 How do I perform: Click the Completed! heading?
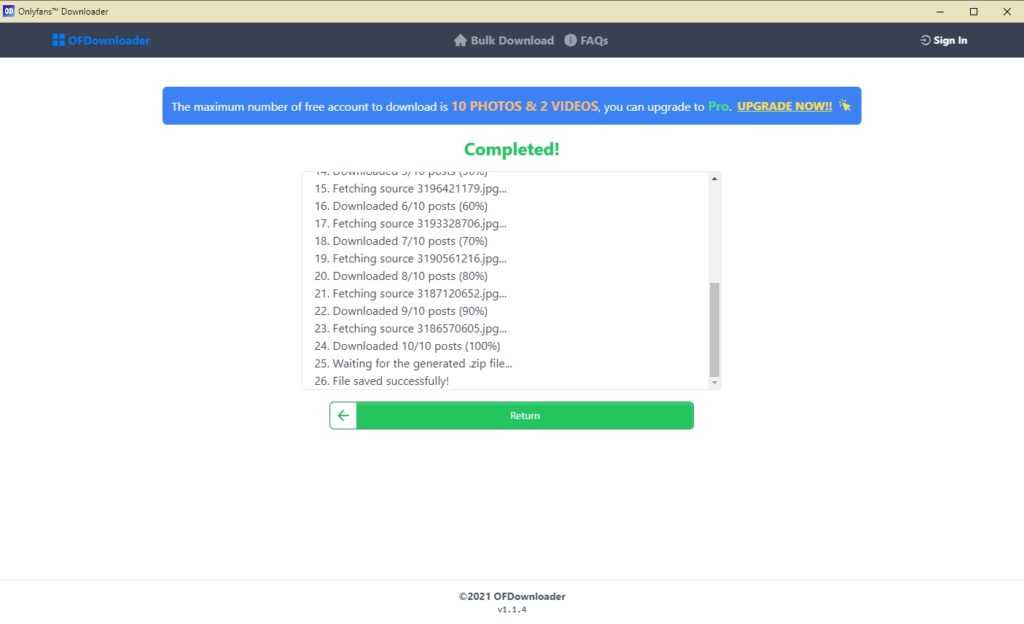tap(511, 149)
